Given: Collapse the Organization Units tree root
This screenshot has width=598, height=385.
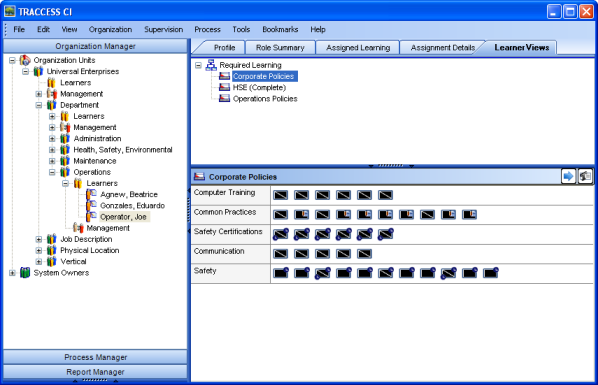Looking at the screenshot, I should click(x=12, y=60).
